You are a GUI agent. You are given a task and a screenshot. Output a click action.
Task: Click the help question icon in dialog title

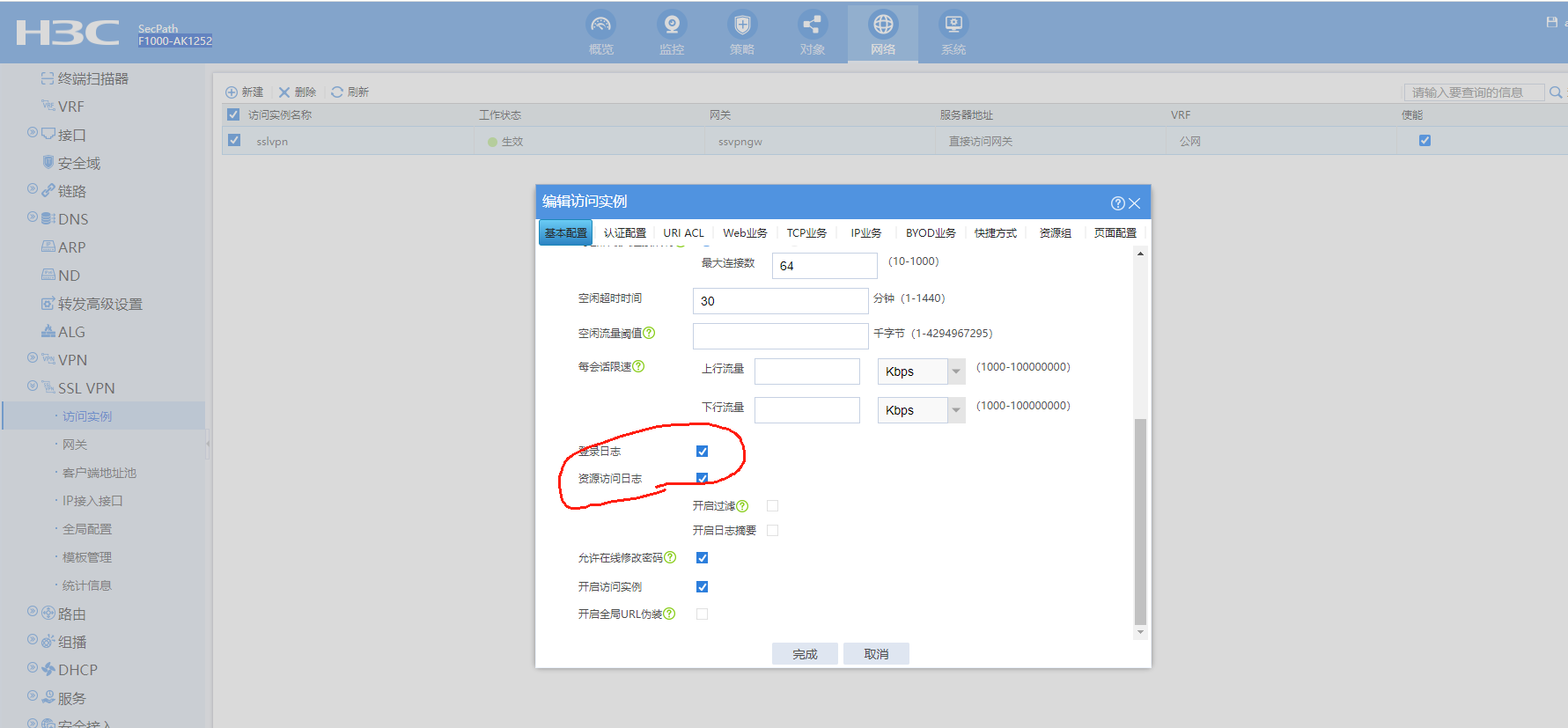[1117, 203]
